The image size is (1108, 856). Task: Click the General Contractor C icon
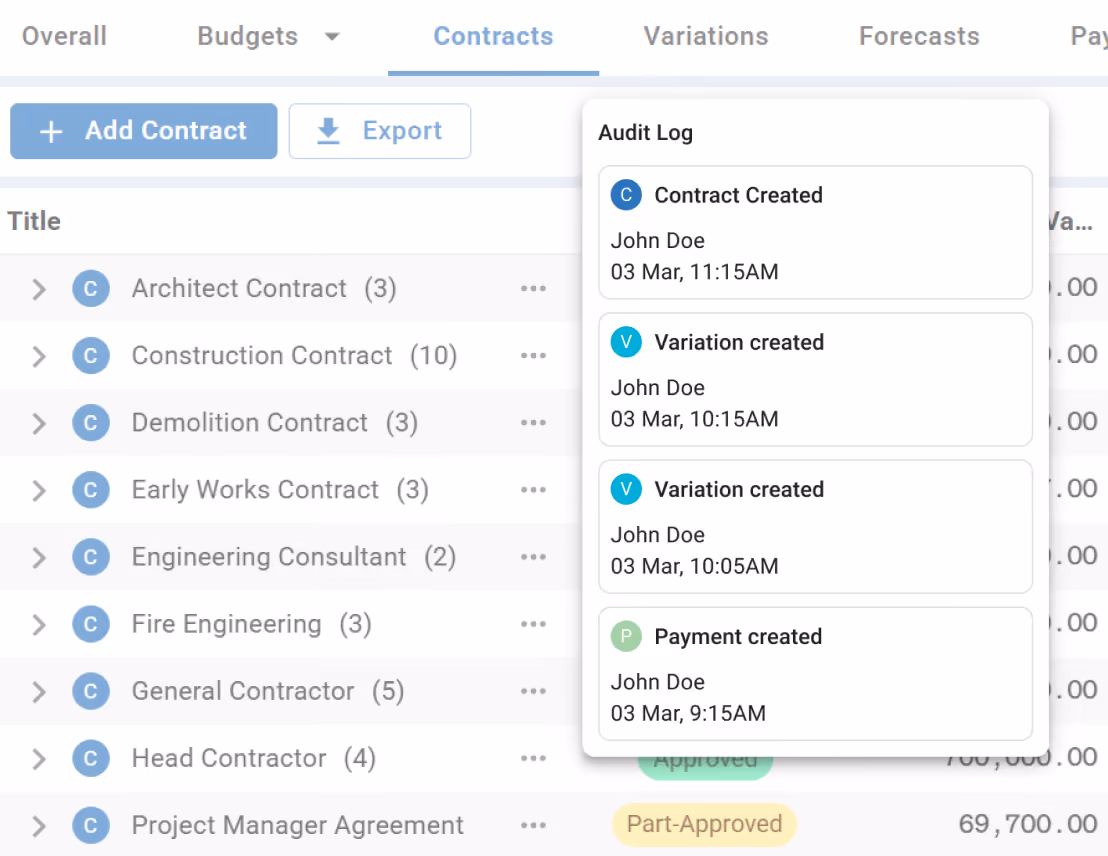tap(90, 691)
